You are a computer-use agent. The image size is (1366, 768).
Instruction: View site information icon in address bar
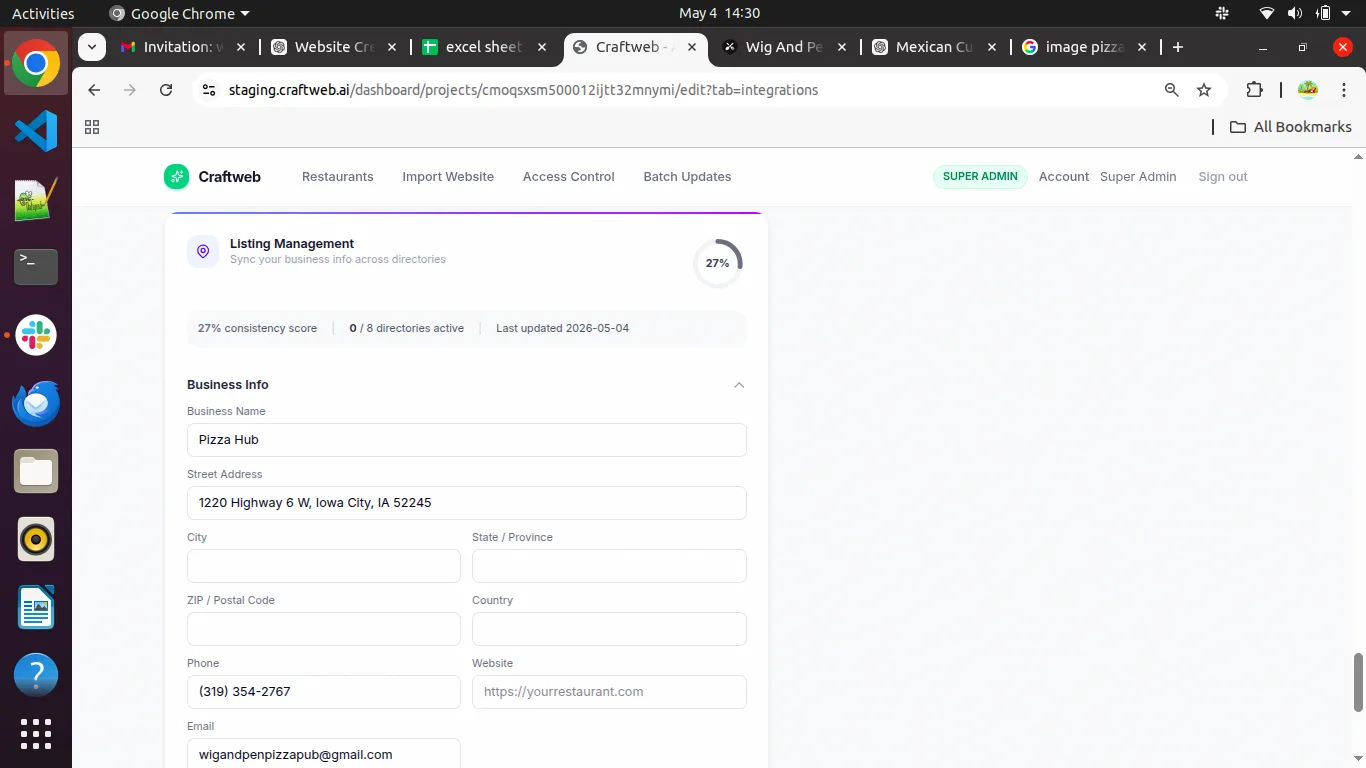[x=208, y=90]
